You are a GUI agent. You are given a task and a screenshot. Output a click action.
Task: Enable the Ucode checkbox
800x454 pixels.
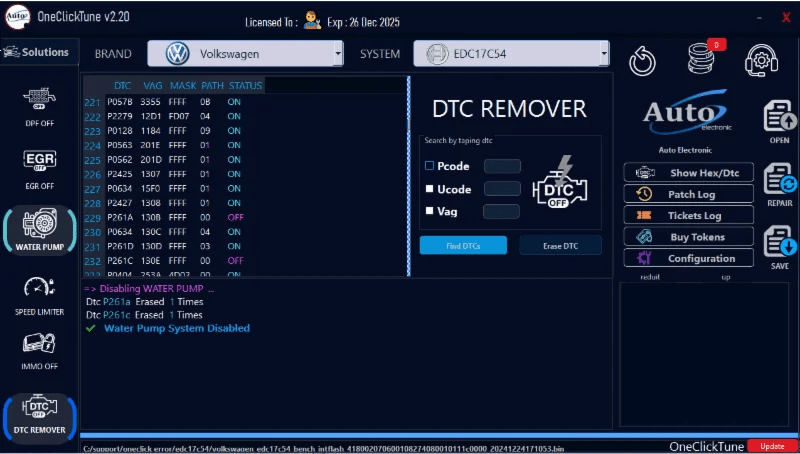coord(430,189)
